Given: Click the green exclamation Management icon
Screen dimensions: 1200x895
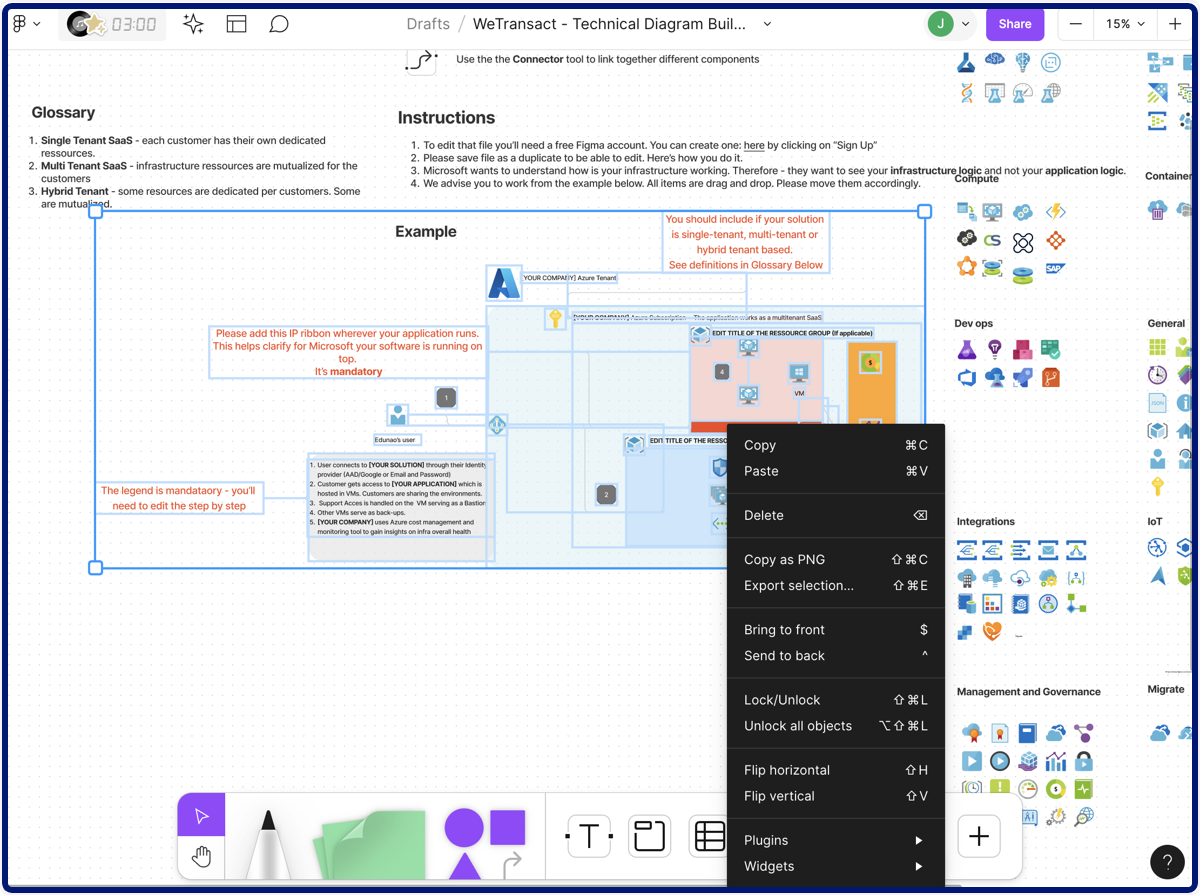Looking at the screenshot, I should (x=999, y=789).
